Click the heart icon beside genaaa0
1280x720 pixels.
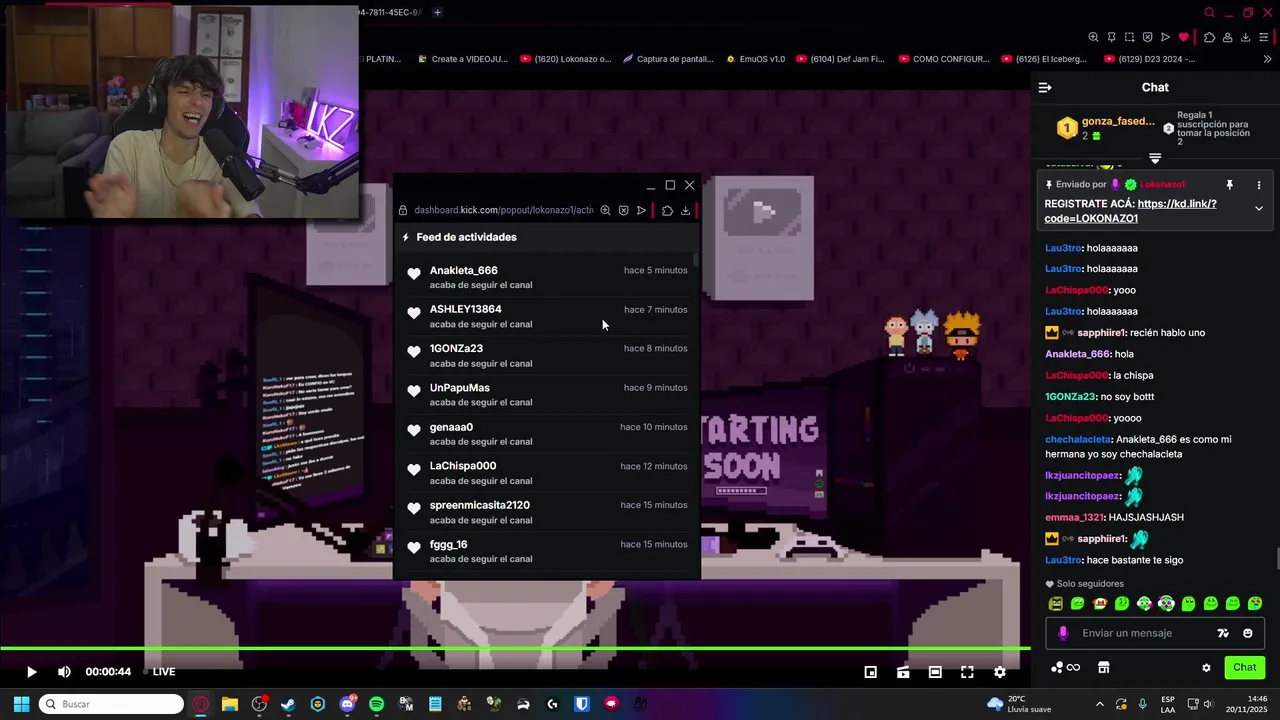414,430
